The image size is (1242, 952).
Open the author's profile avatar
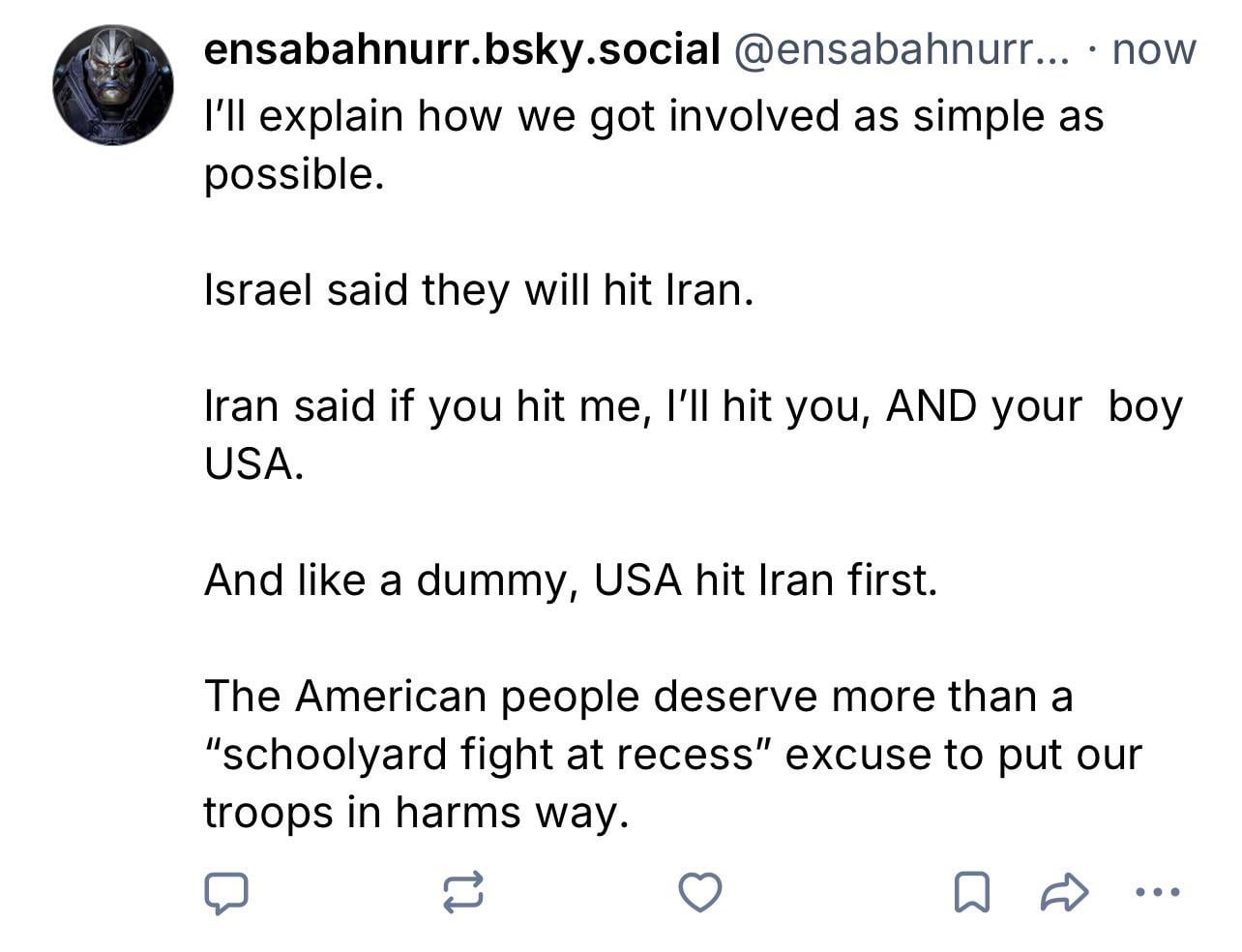113,85
